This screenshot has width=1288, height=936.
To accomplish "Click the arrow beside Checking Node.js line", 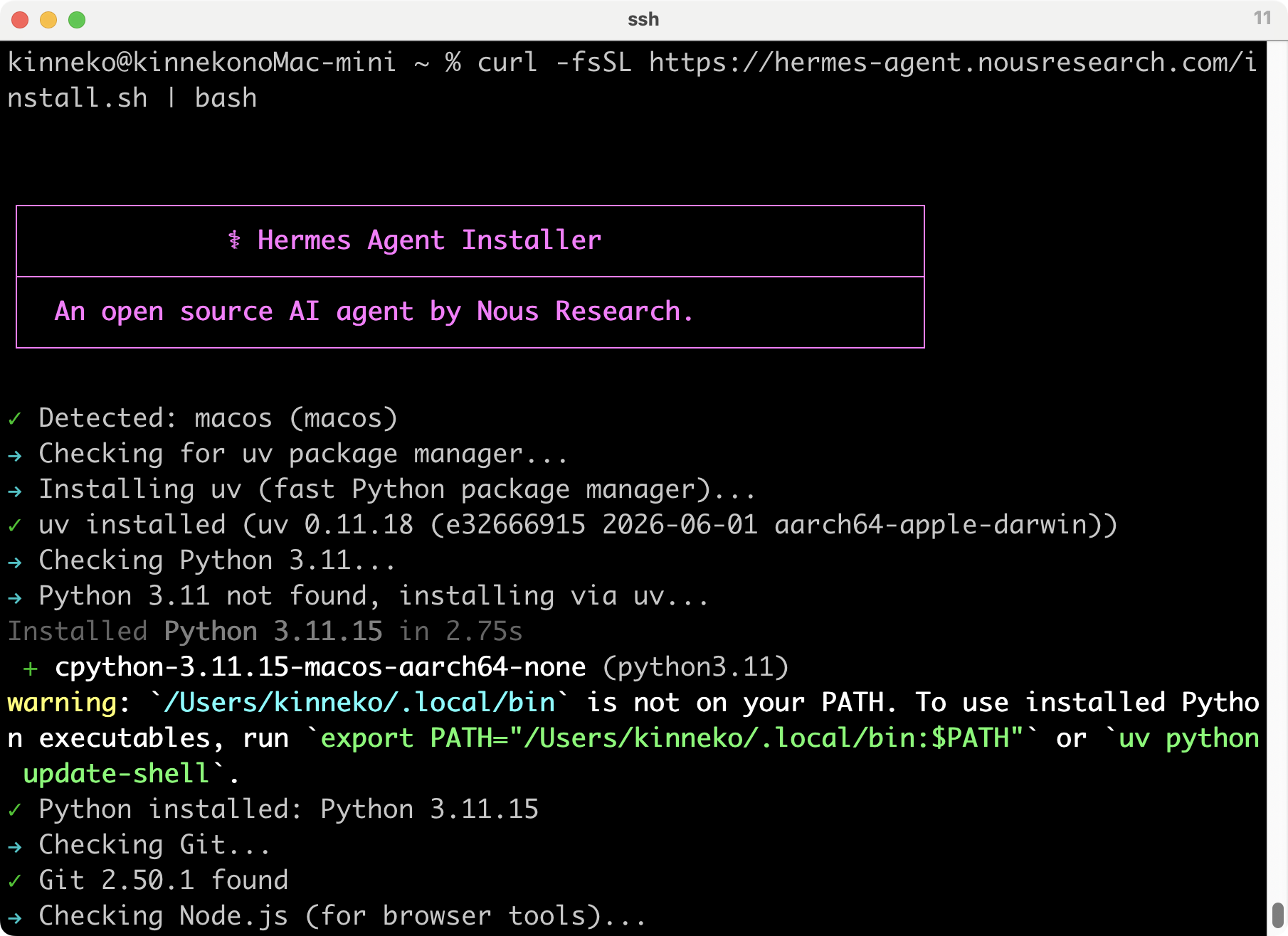I will pos(14,918).
